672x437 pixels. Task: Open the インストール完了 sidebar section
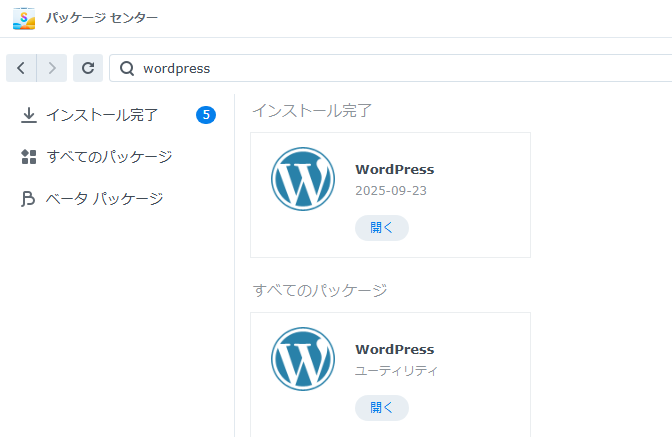pos(118,115)
